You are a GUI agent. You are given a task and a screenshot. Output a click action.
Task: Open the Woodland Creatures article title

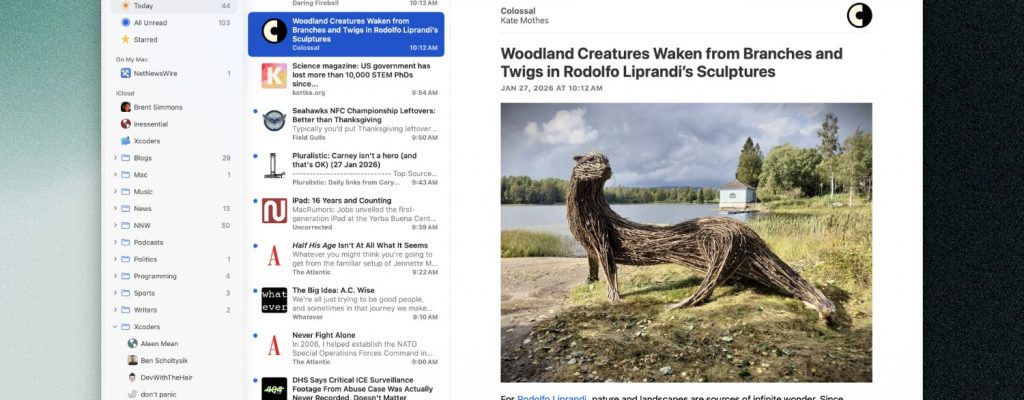tap(671, 62)
